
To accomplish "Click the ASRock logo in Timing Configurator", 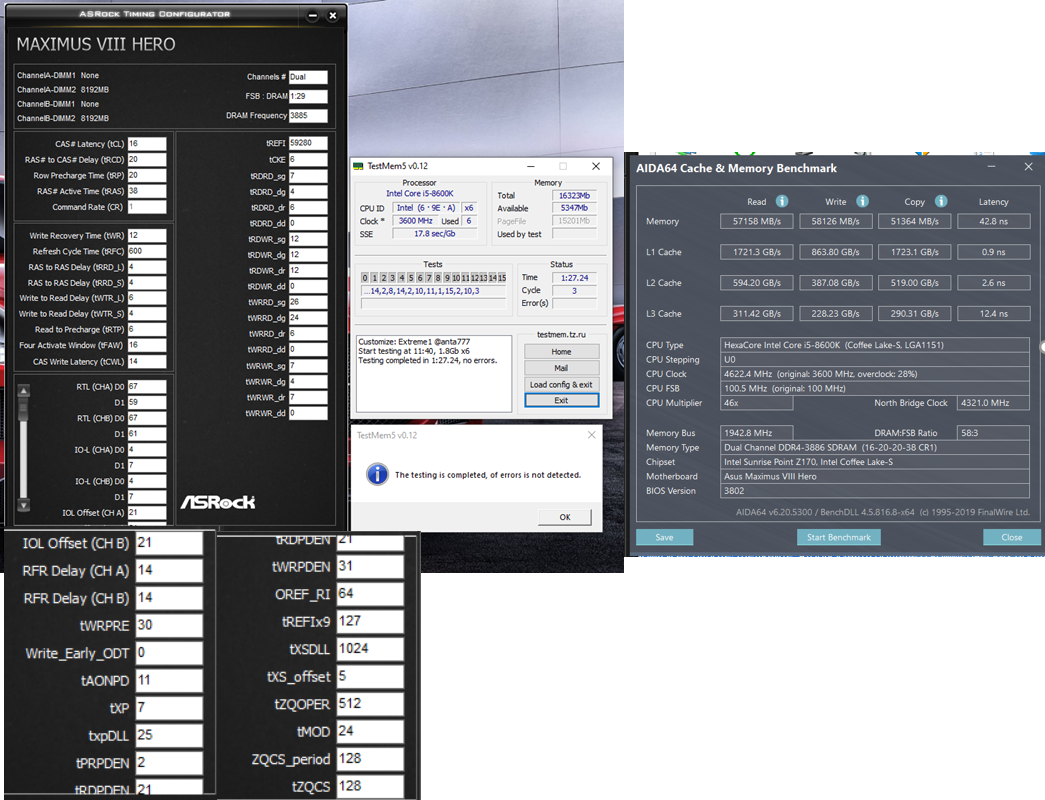I will pyautogui.click(x=218, y=502).
